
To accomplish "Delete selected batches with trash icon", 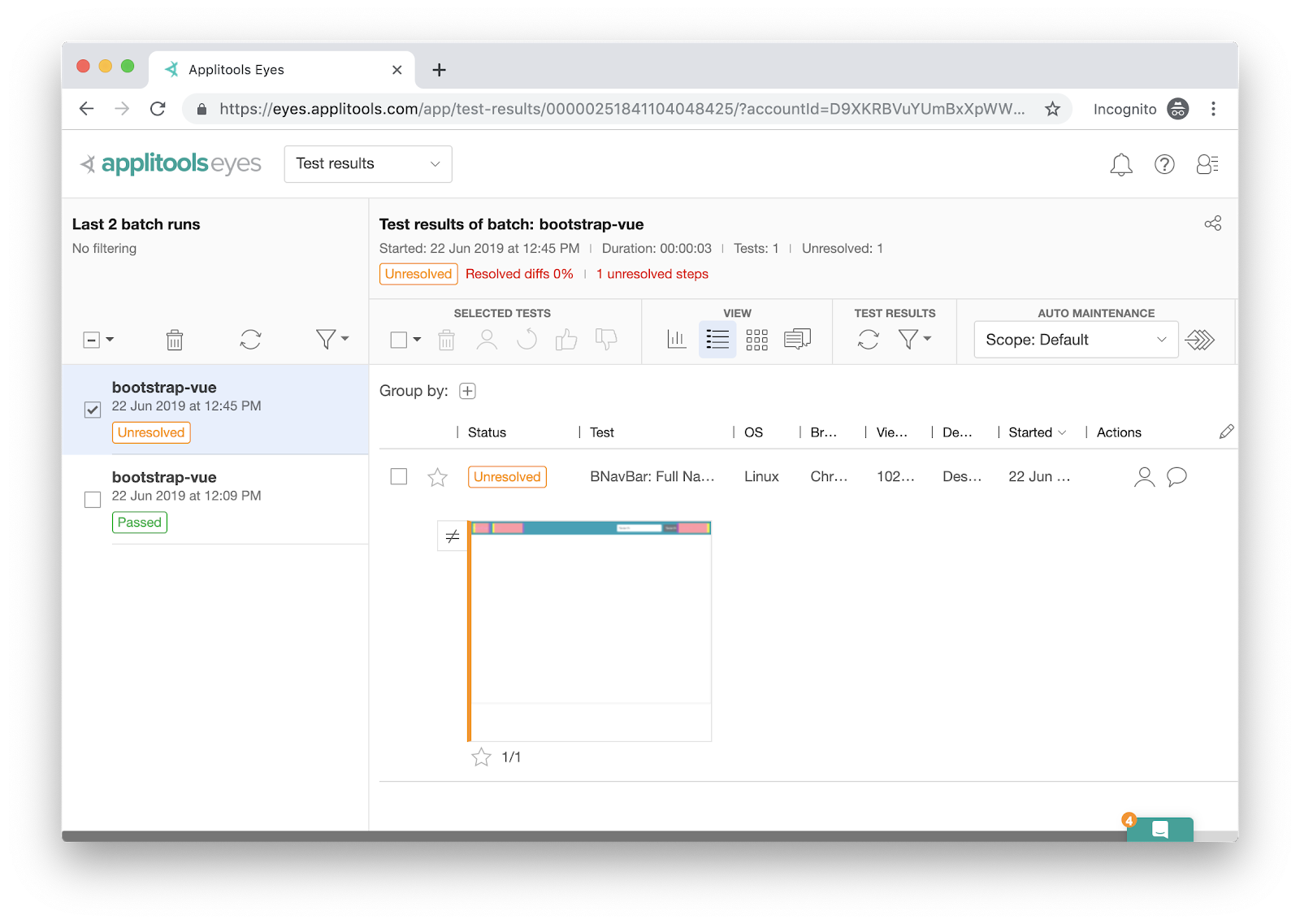I will click(x=175, y=340).
